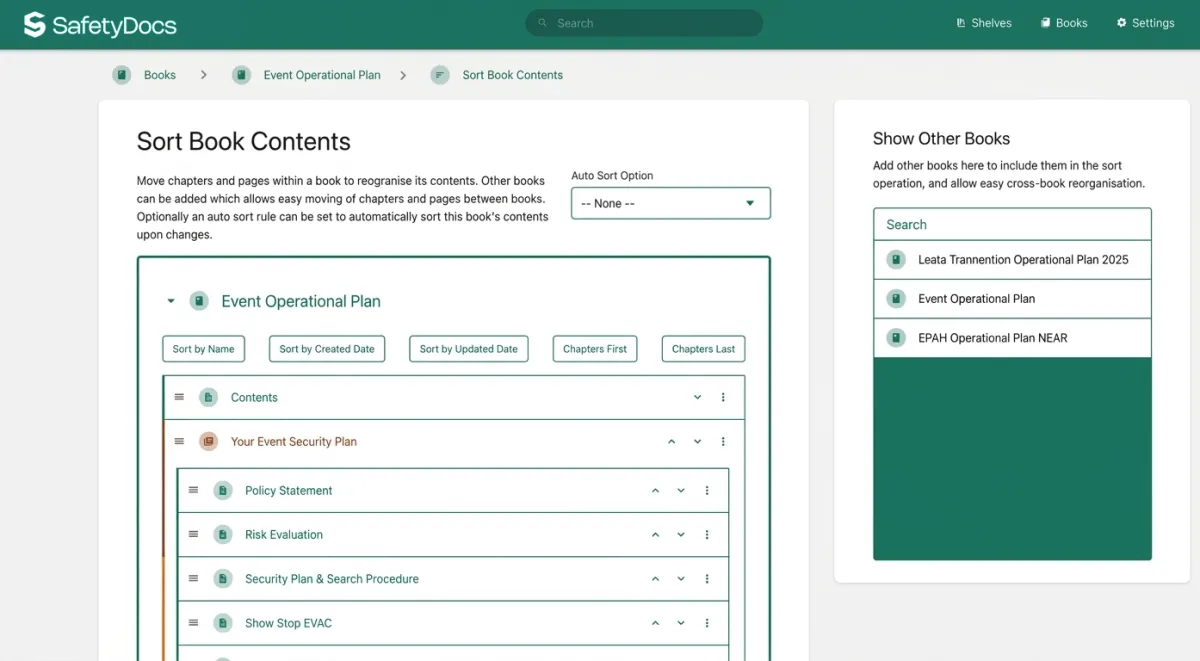Viewport: 1200px width, 661px height.
Task: Click page icon of Show Stop EVAC
Action: (x=223, y=622)
